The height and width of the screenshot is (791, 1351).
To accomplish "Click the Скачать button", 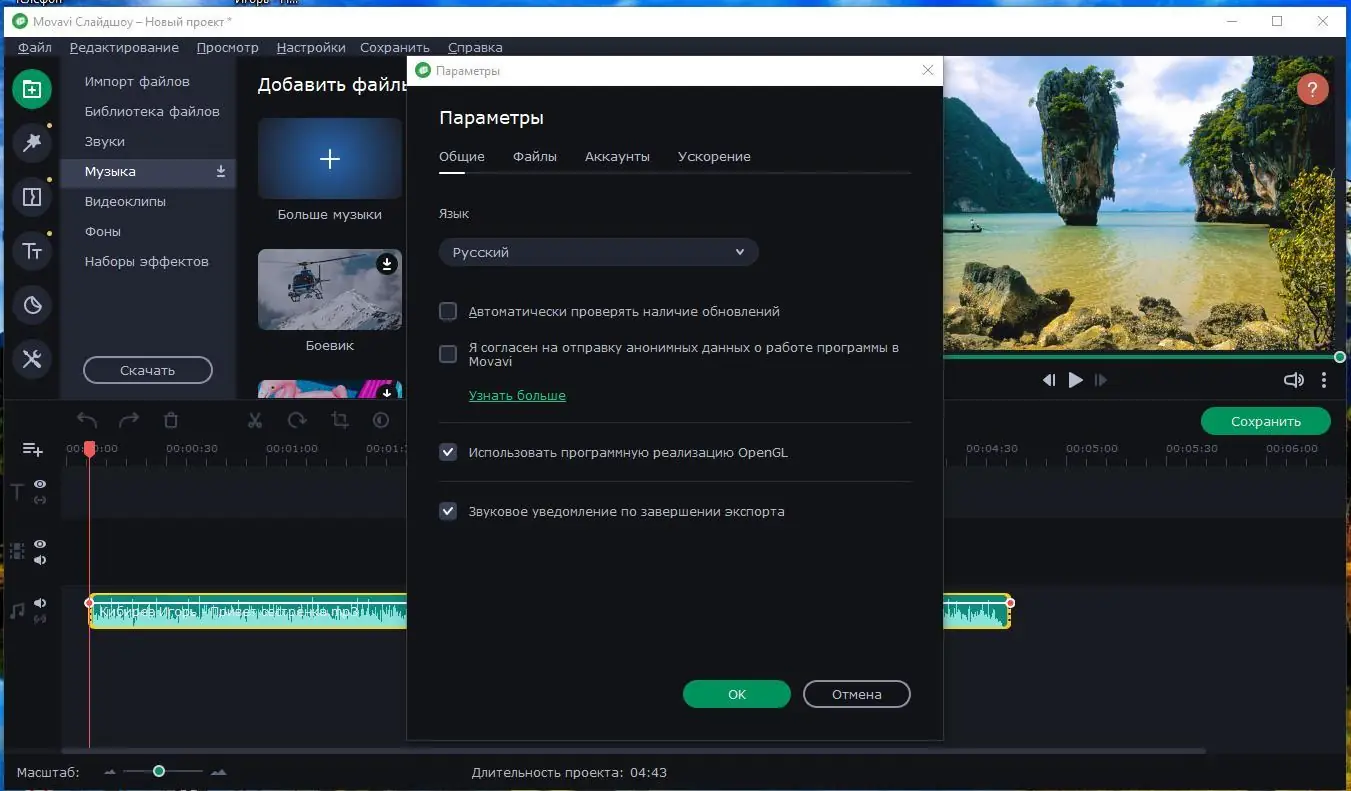I will [148, 370].
